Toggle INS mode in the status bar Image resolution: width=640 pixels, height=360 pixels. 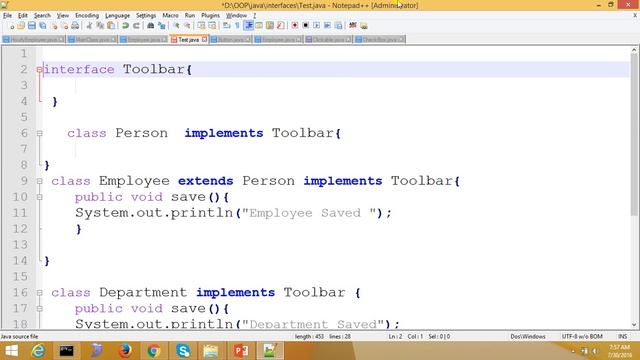click(x=622, y=336)
